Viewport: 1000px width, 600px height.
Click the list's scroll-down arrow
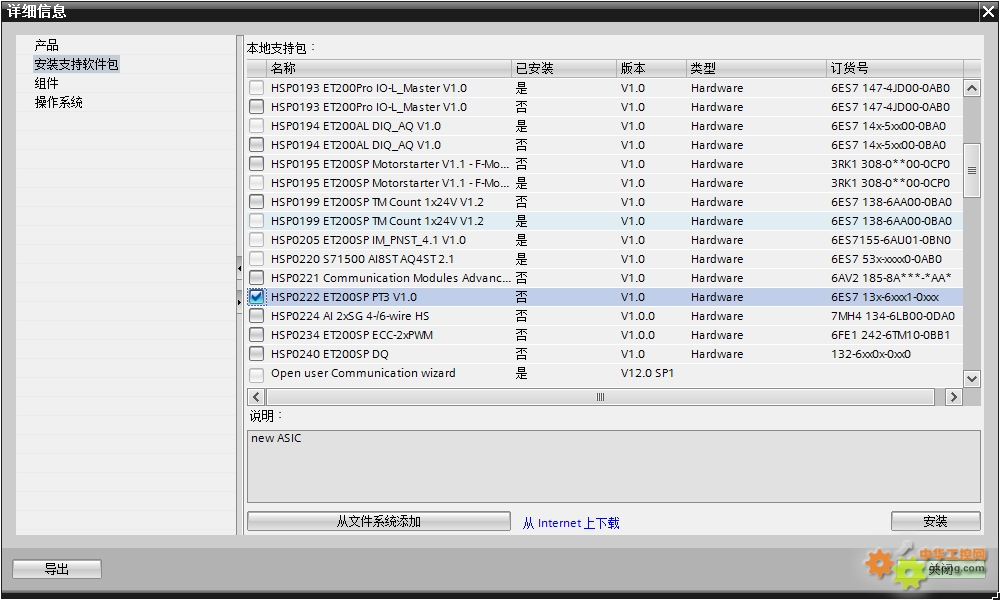click(972, 379)
